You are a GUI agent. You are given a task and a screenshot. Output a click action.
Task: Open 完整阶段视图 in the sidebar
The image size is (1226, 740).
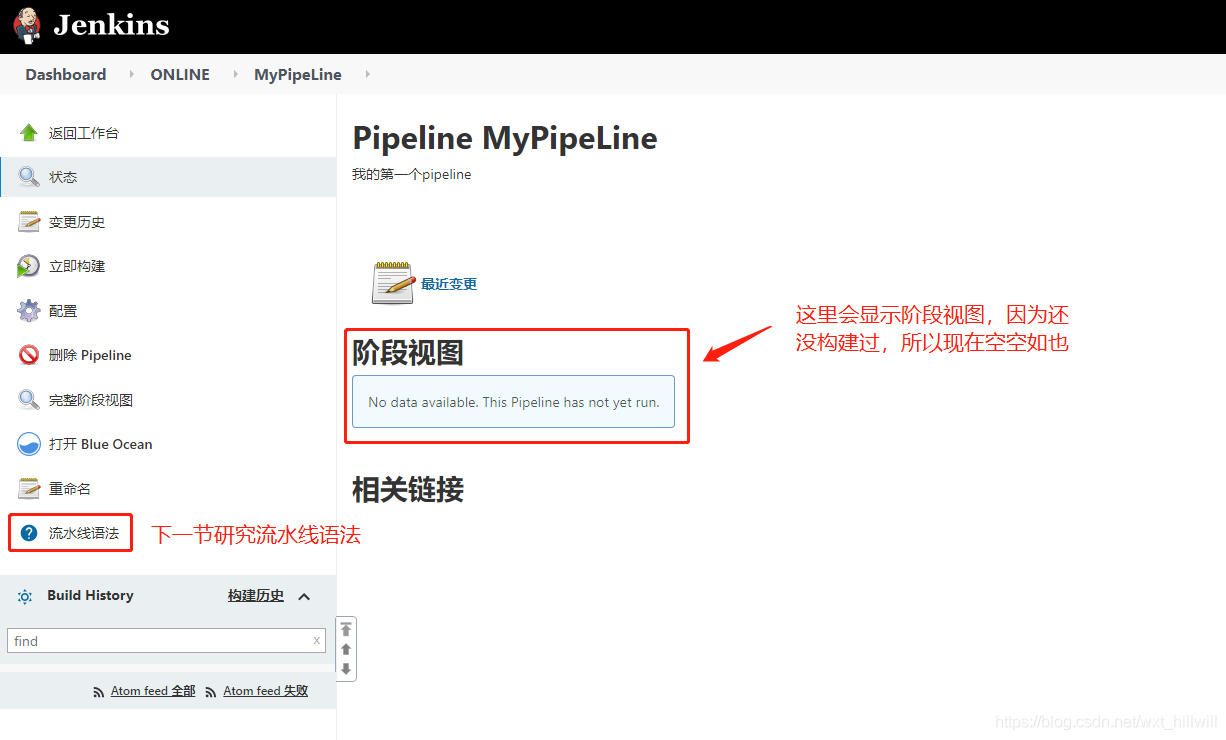click(91, 400)
